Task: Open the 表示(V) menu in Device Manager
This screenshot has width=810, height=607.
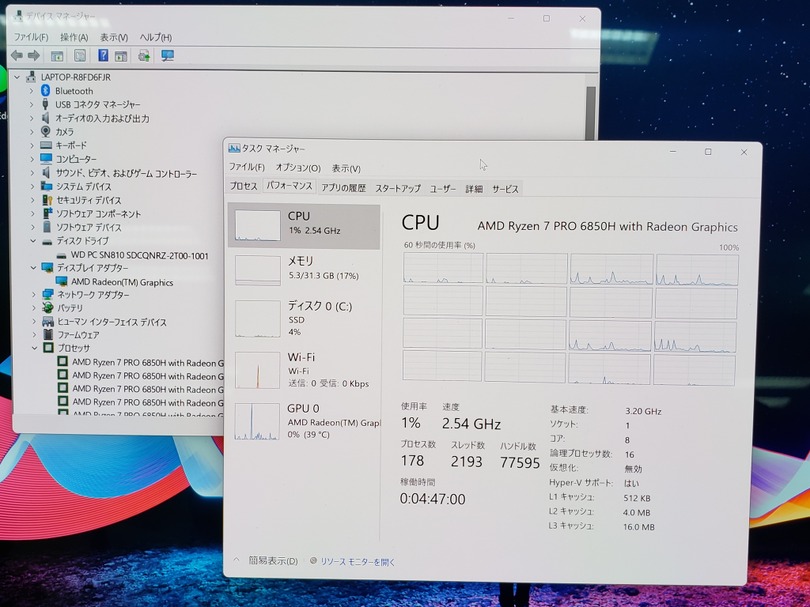Action: click(x=114, y=37)
